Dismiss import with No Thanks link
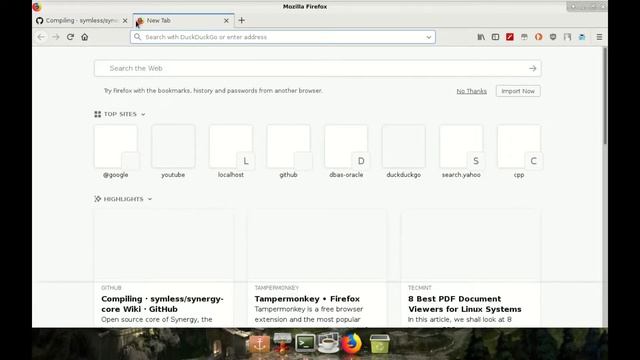 coord(471,91)
